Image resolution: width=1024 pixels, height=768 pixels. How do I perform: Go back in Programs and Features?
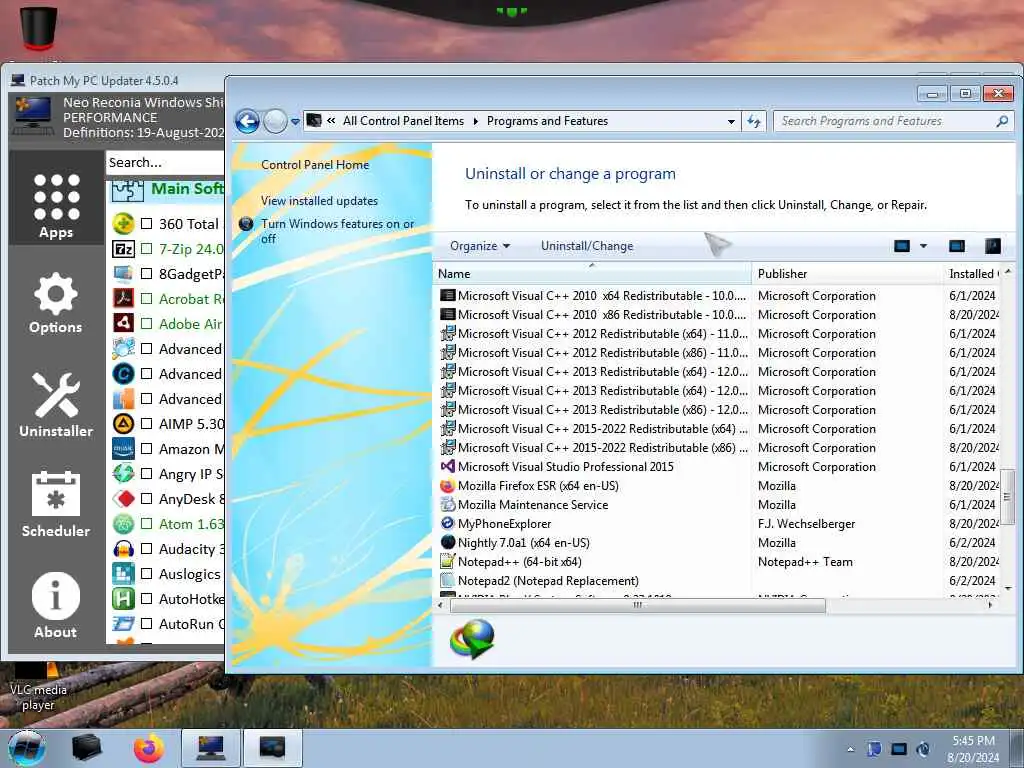(x=248, y=121)
